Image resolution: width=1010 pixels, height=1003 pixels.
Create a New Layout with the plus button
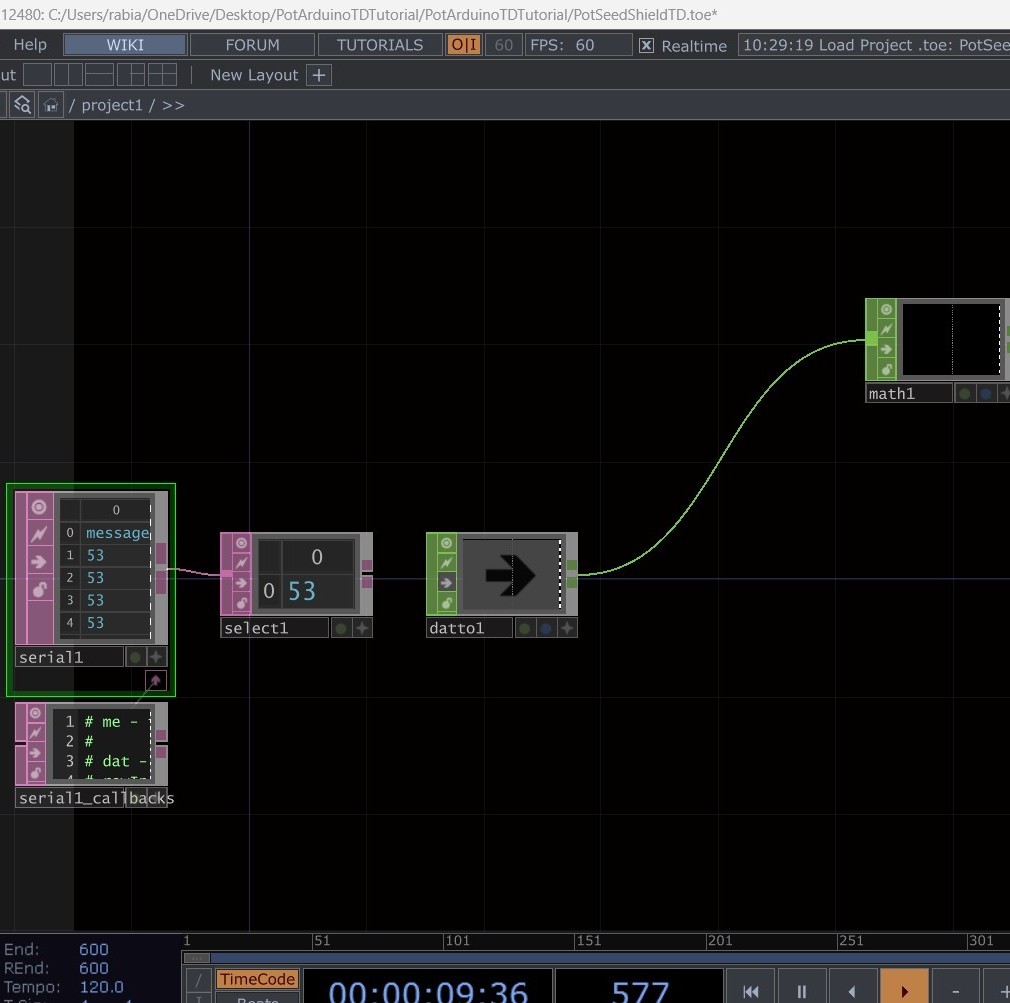pyautogui.click(x=318, y=74)
